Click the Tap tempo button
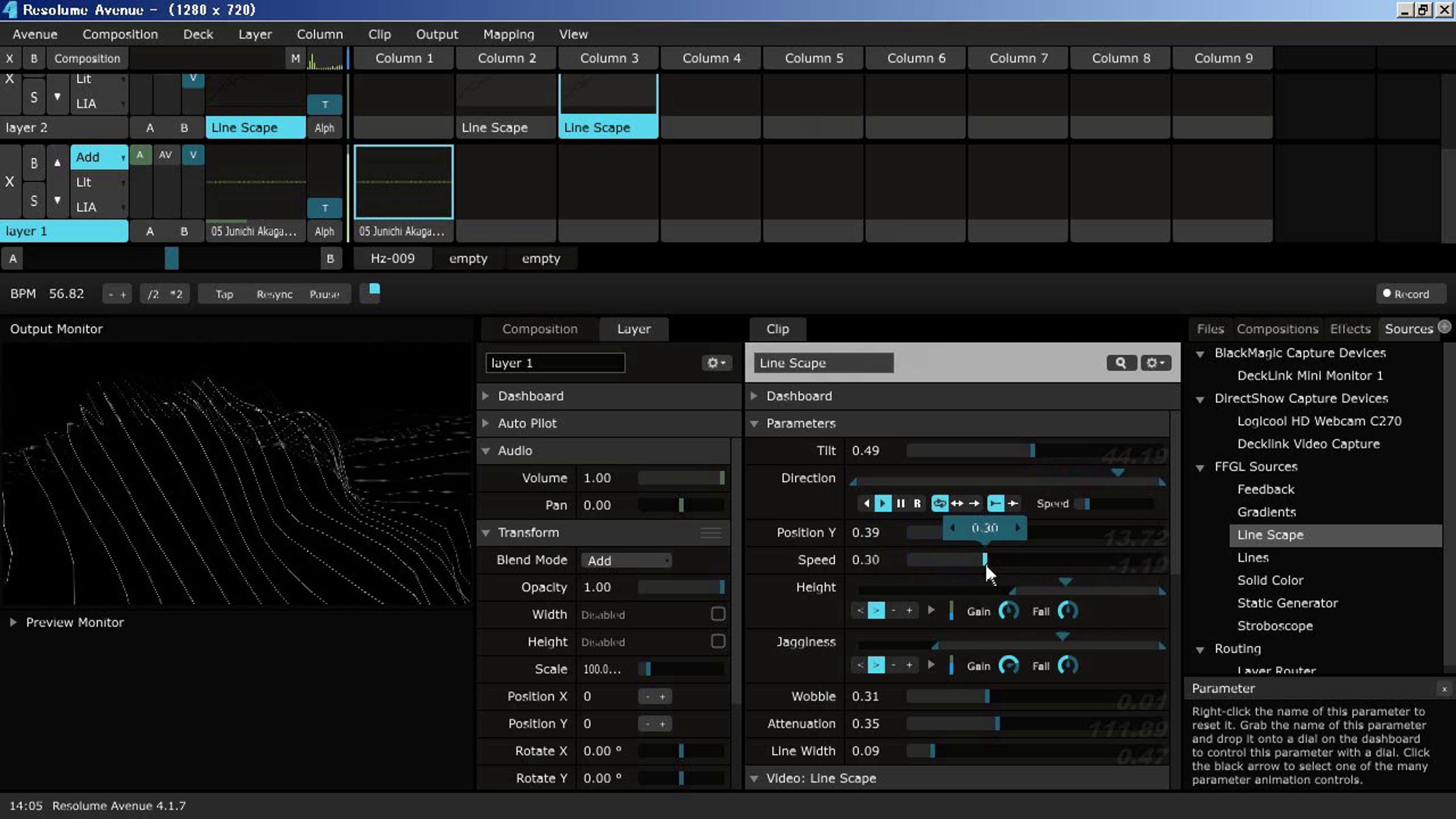The width and height of the screenshot is (1456, 819). [224, 294]
